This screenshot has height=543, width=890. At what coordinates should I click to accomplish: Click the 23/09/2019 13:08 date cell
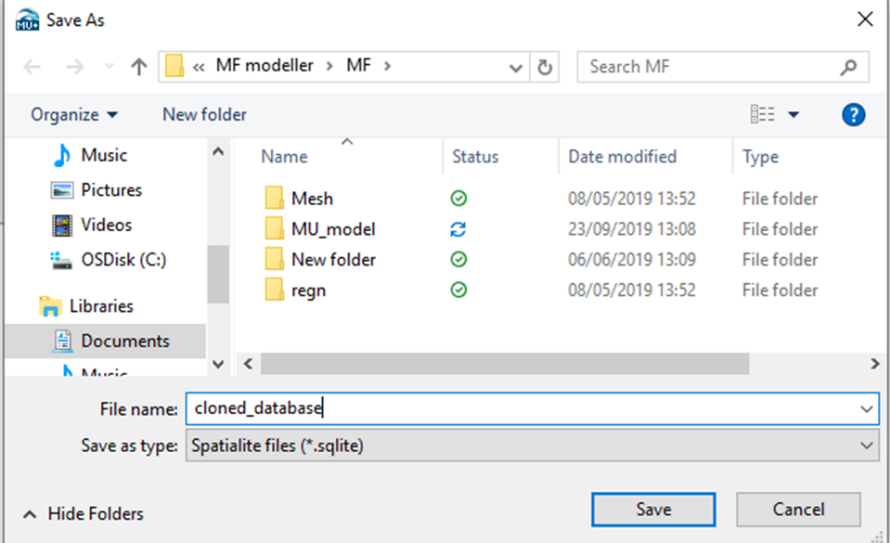[x=632, y=229]
